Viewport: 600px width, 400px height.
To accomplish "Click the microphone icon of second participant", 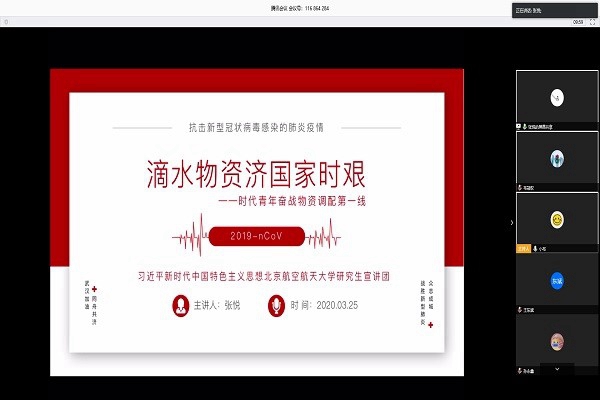I will 520,188.
